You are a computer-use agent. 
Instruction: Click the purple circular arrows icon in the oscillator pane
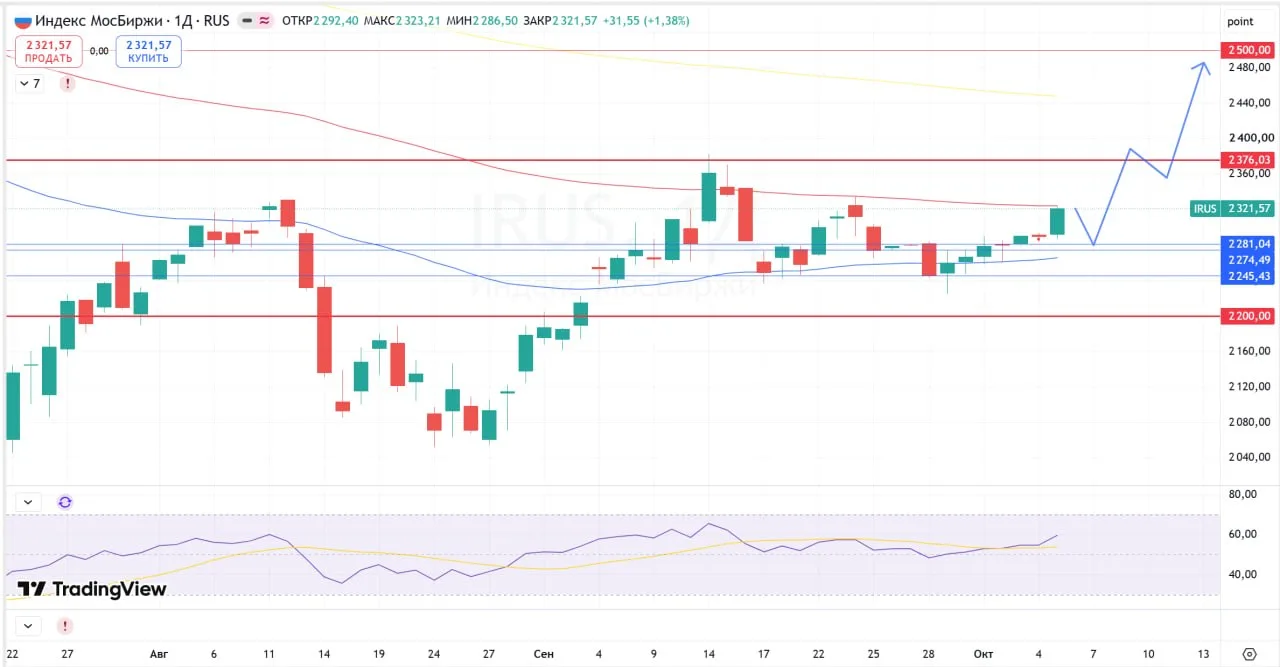(x=65, y=502)
